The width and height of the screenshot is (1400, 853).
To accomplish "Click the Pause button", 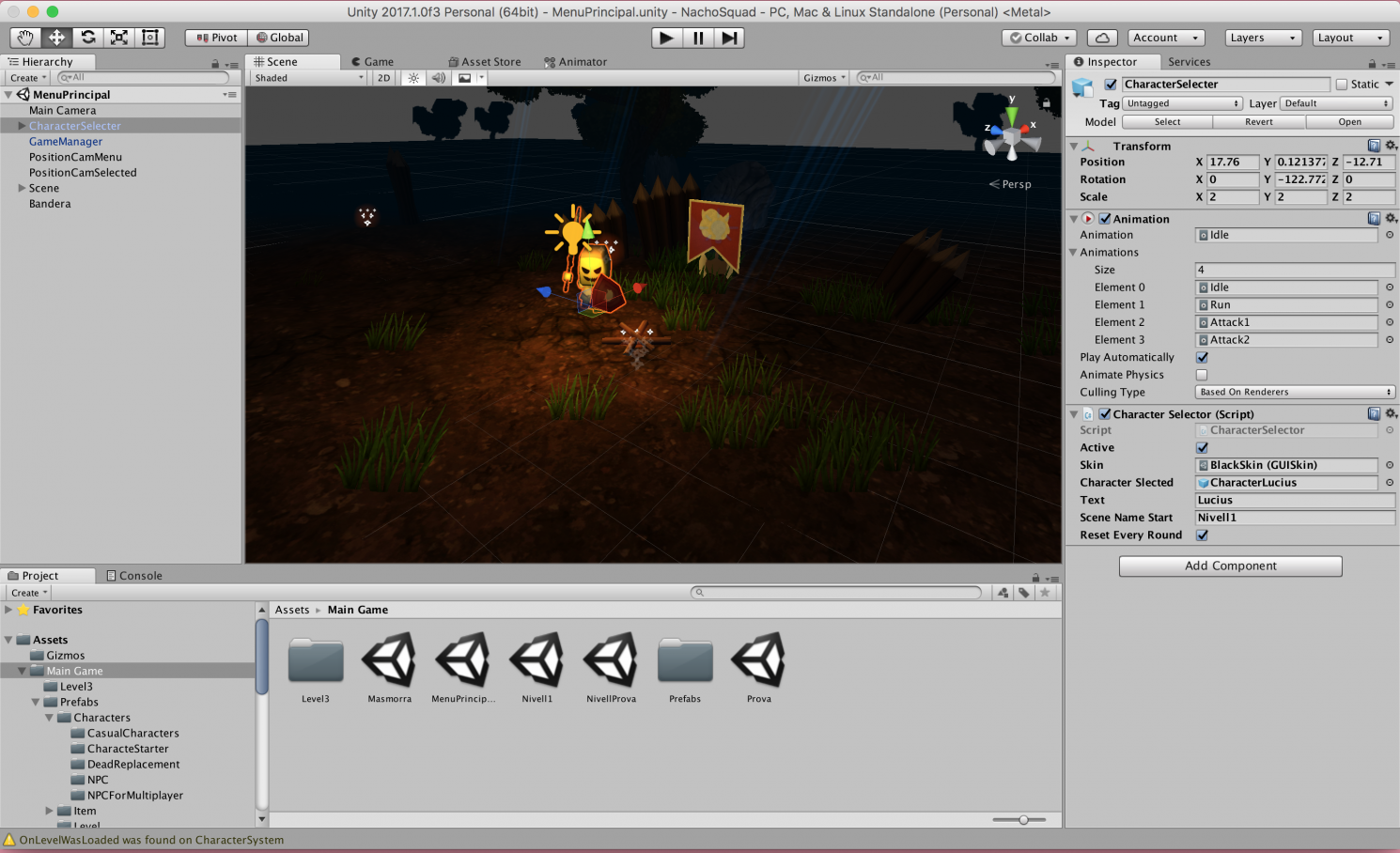I will point(698,38).
